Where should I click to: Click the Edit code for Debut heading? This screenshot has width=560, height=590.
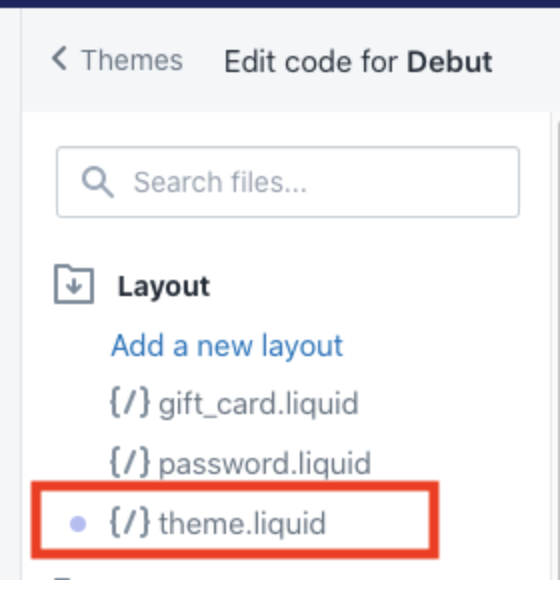point(358,62)
